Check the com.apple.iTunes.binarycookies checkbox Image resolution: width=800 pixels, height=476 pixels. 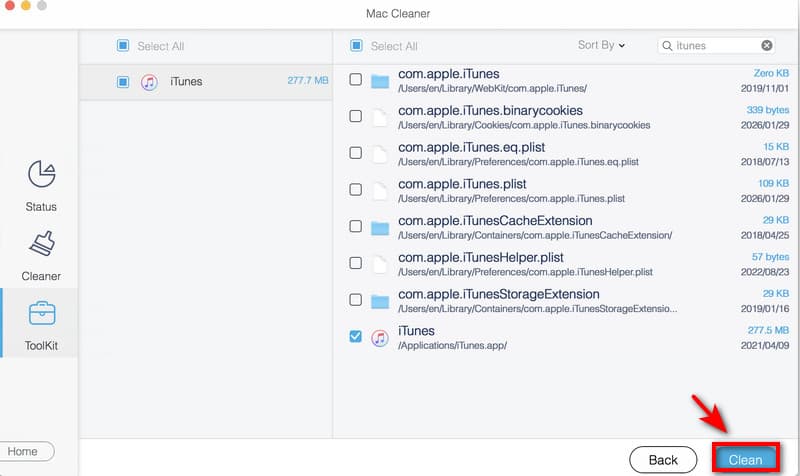point(356,117)
